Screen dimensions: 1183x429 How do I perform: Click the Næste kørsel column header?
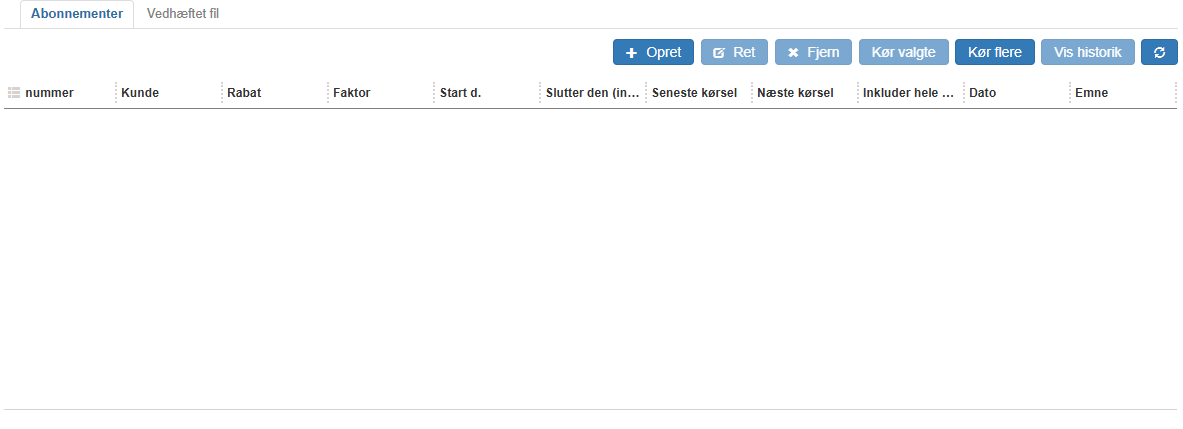point(796,93)
